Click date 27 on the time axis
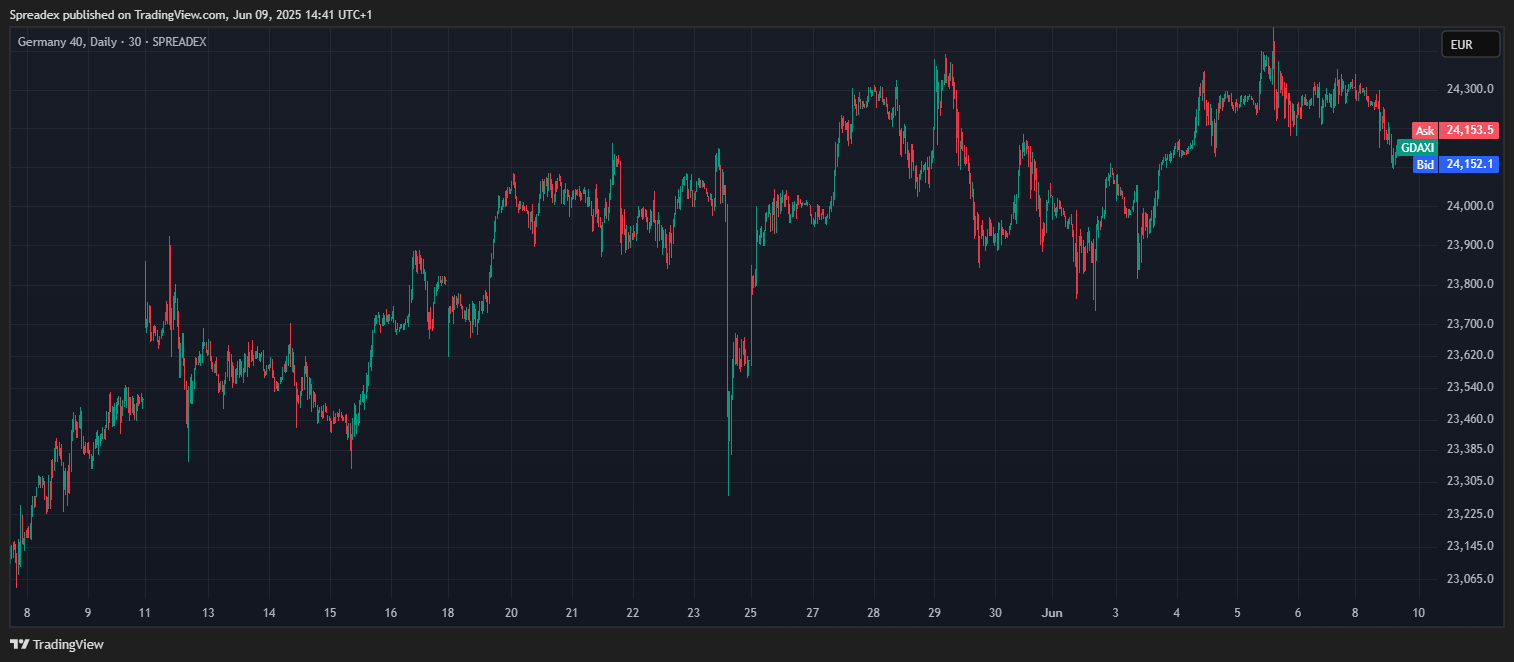This screenshot has height=662, width=1514. point(813,613)
